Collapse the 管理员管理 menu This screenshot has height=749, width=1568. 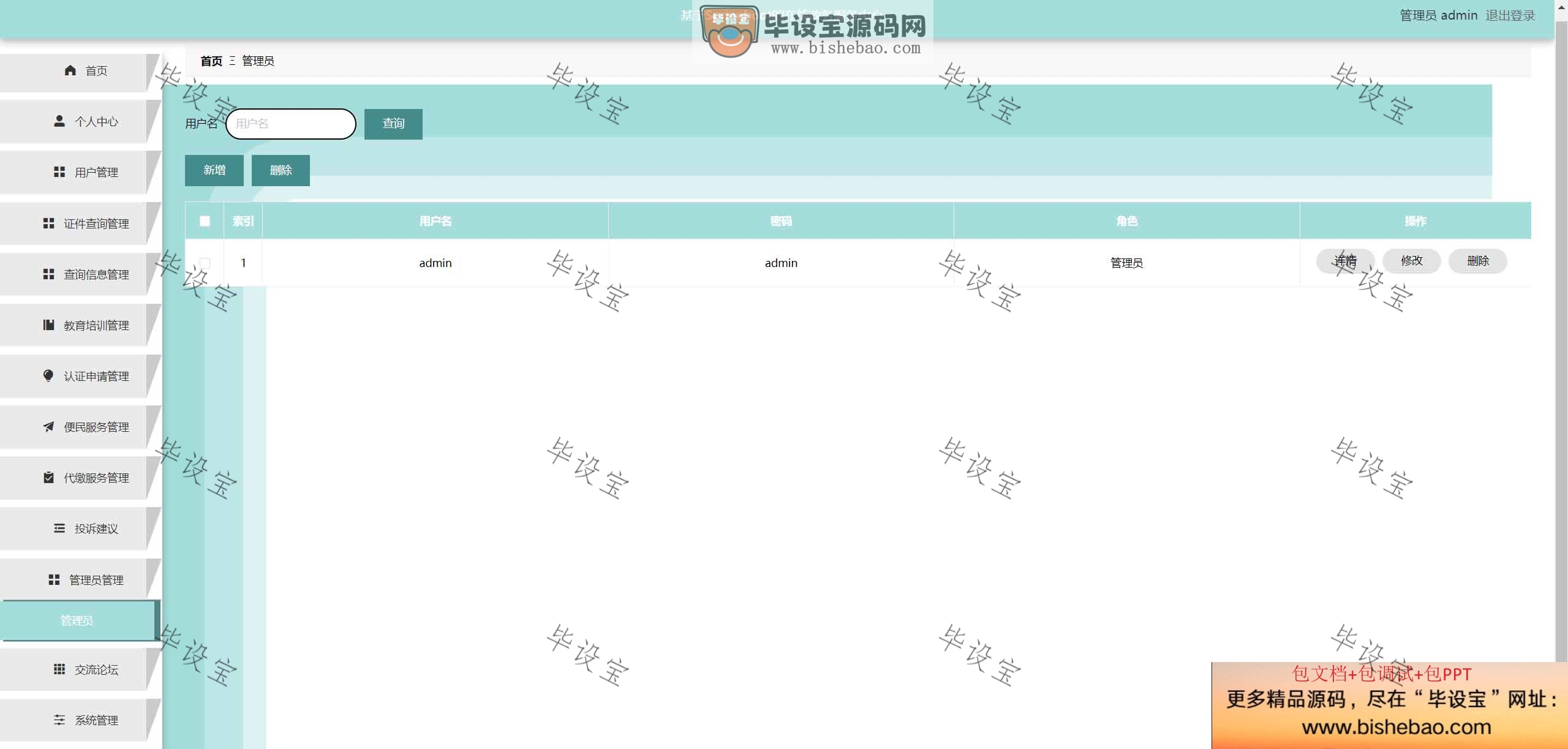point(80,579)
